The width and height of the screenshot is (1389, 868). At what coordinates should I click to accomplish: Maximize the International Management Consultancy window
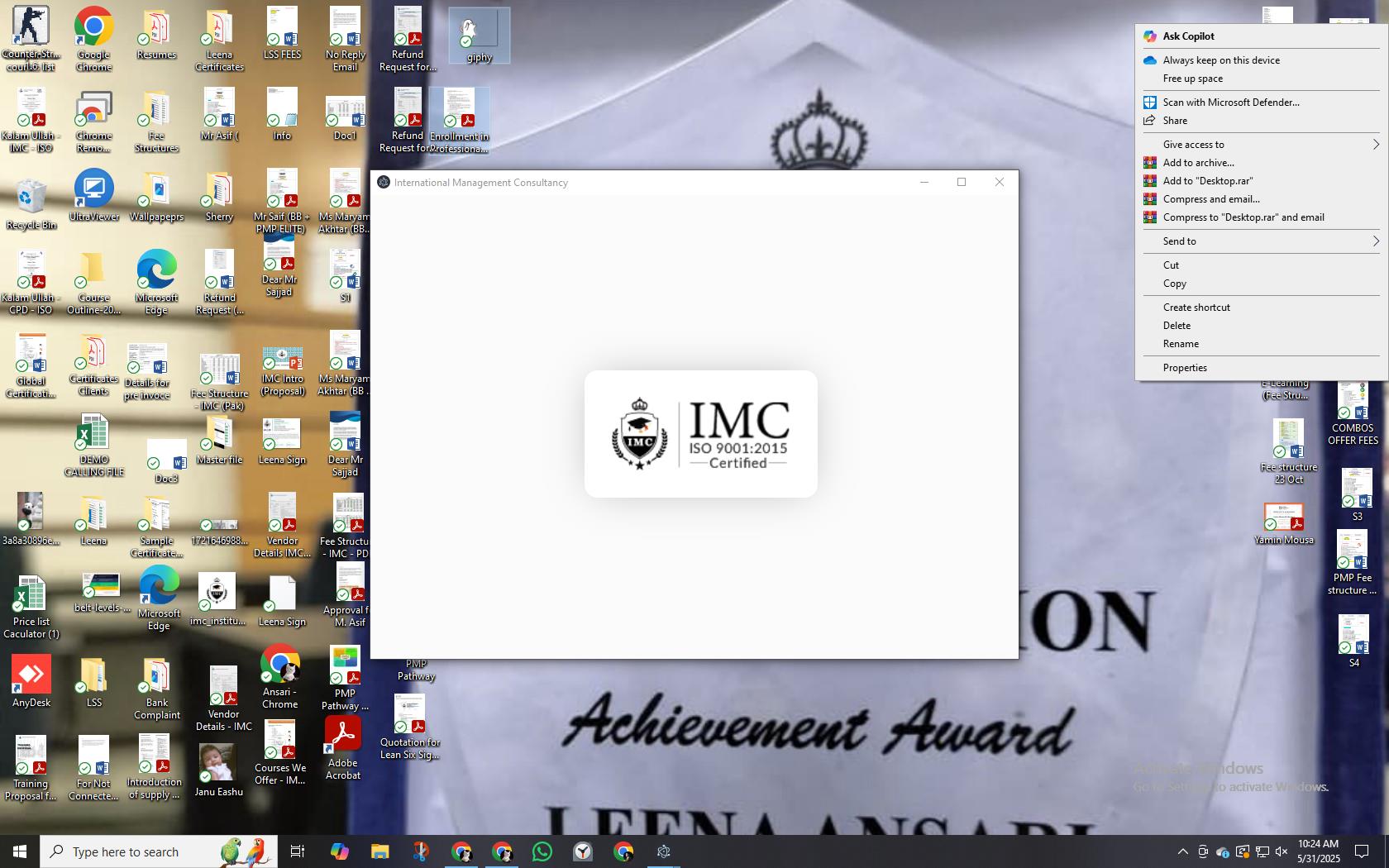[x=962, y=183]
